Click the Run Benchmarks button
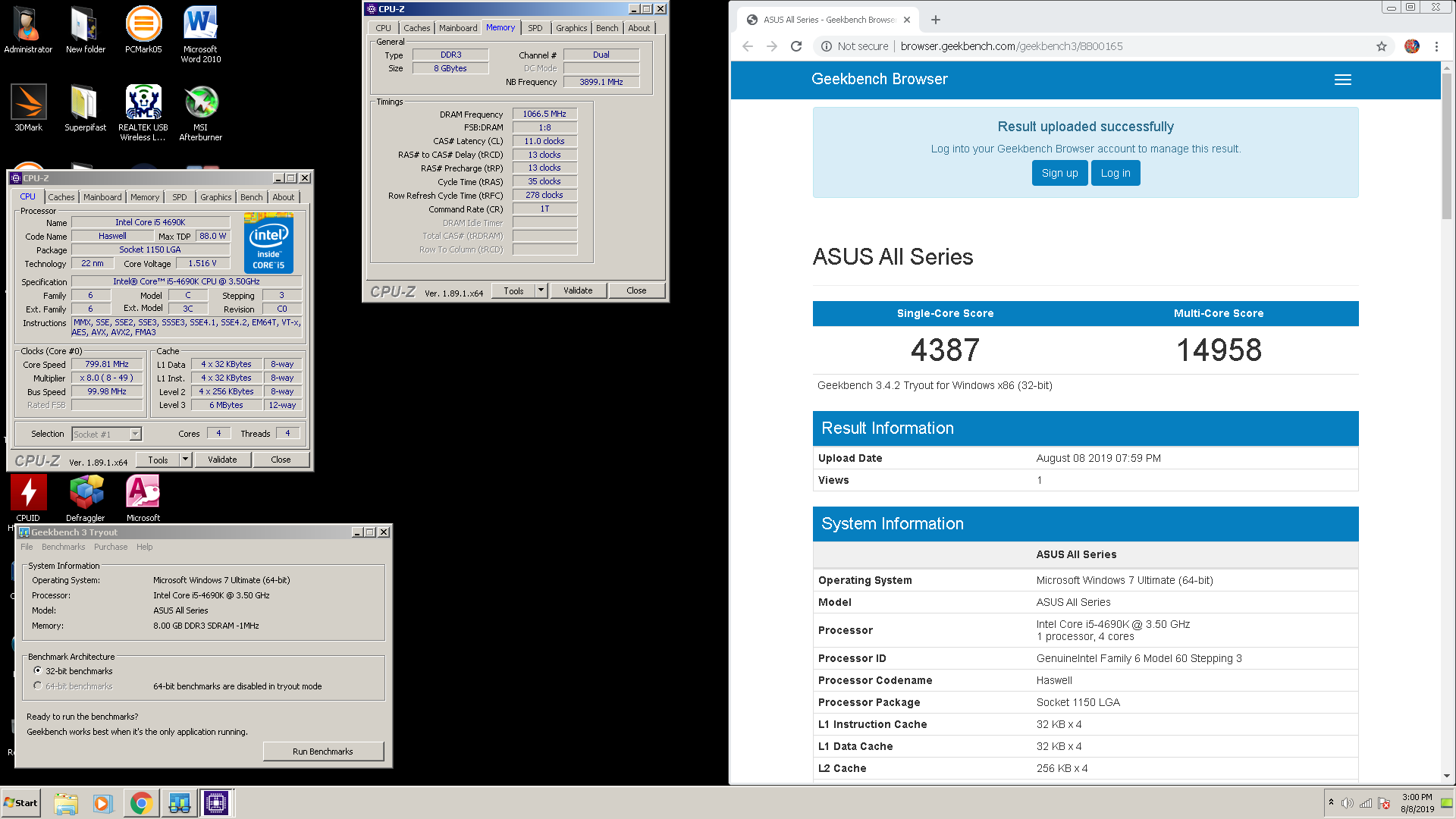This screenshot has width=1456, height=819. click(323, 752)
